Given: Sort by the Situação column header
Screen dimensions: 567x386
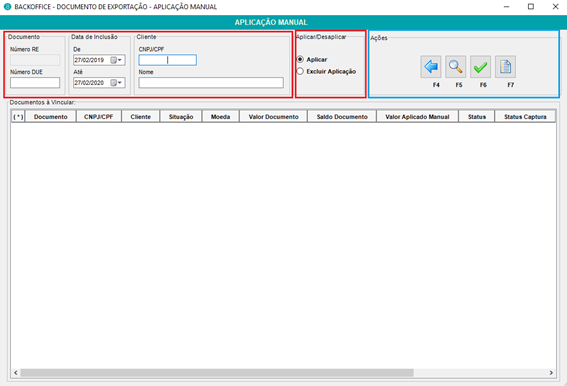Looking at the screenshot, I should point(181,117).
